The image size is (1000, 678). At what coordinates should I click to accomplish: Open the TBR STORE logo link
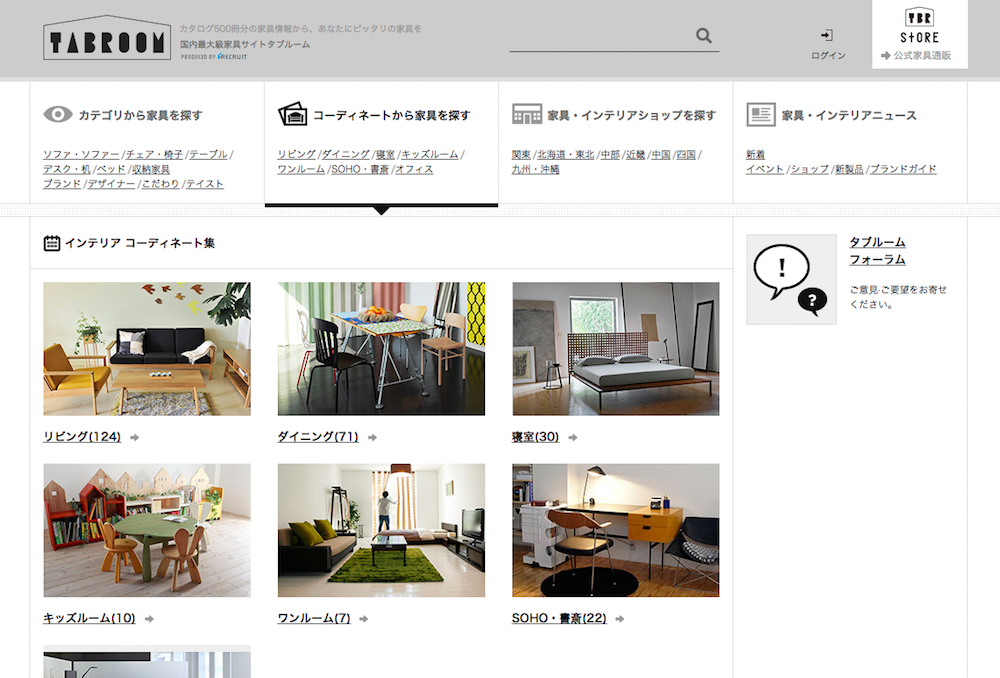[x=920, y=26]
